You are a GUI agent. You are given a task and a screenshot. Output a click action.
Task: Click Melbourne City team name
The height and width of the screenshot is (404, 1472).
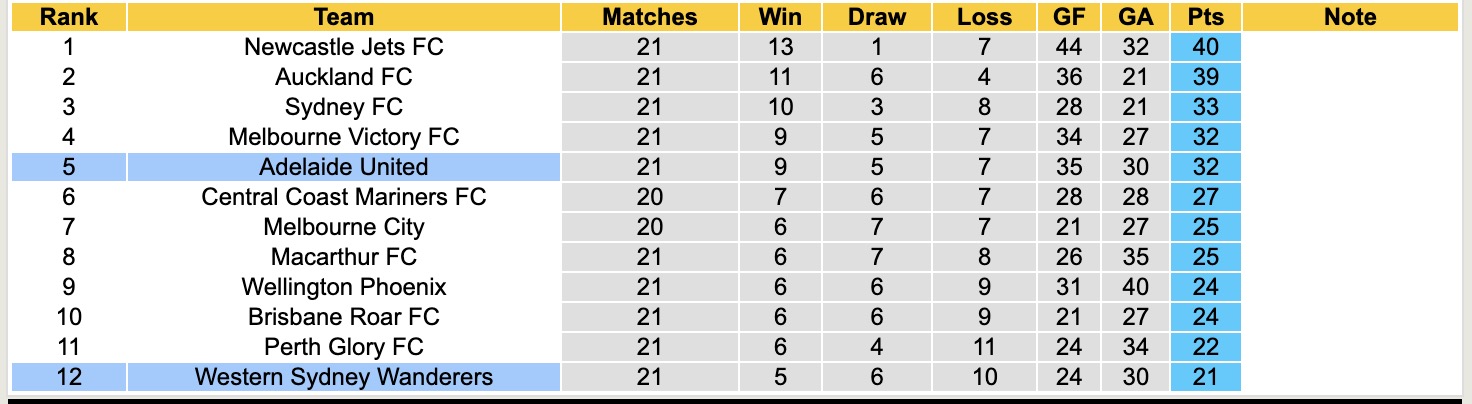click(x=343, y=227)
